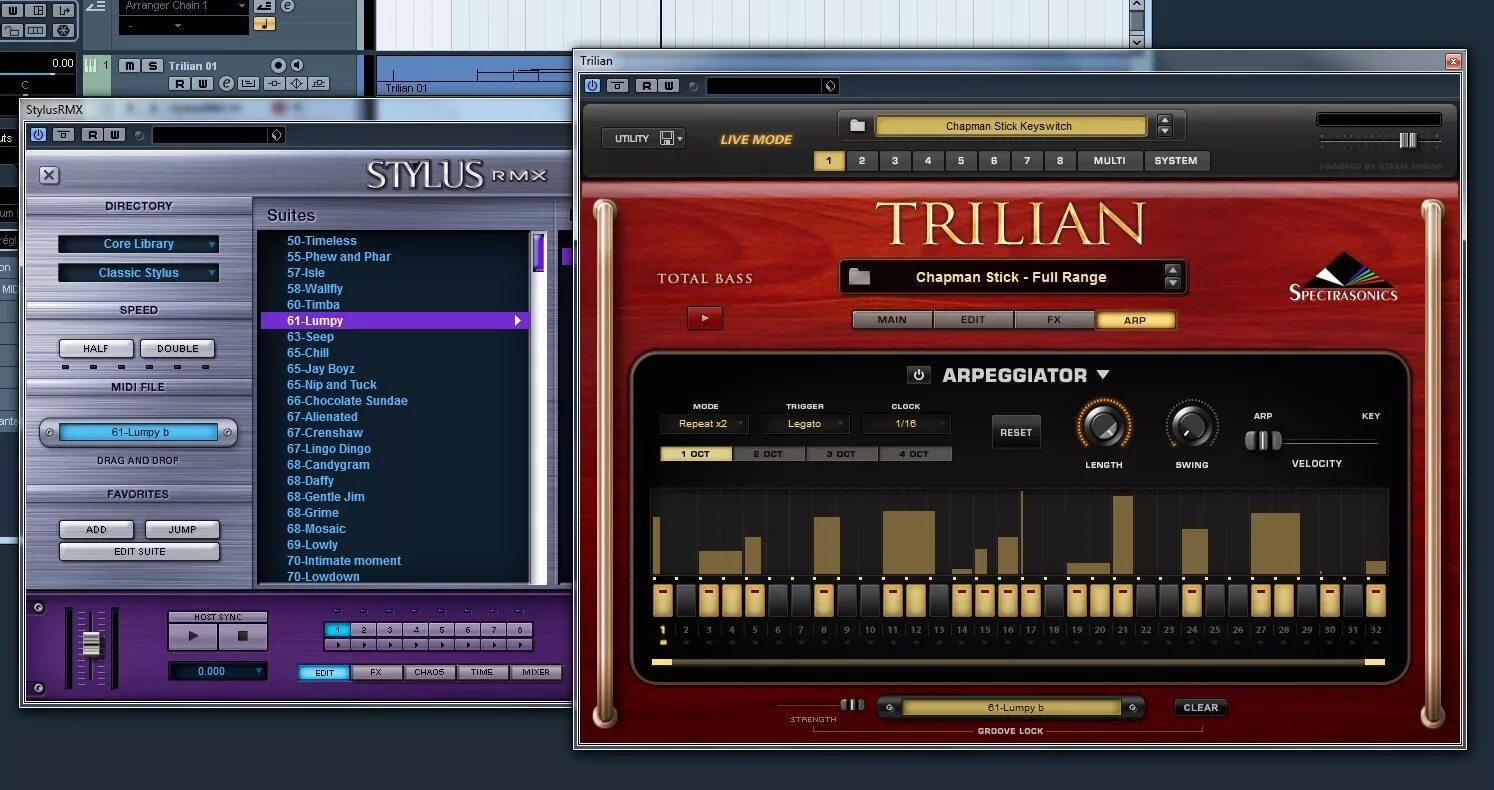Click the right arrow of the Groove Lock field
The height and width of the screenshot is (790, 1494).
click(1132, 708)
